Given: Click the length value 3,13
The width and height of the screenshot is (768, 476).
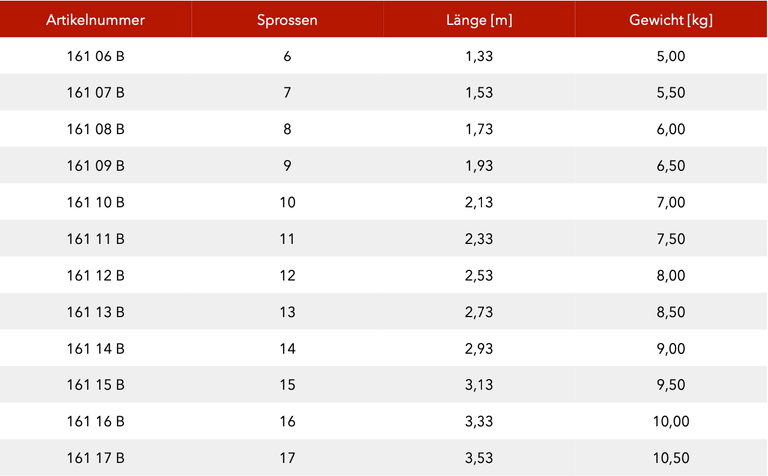Looking at the screenshot, I should pos(479,385).
